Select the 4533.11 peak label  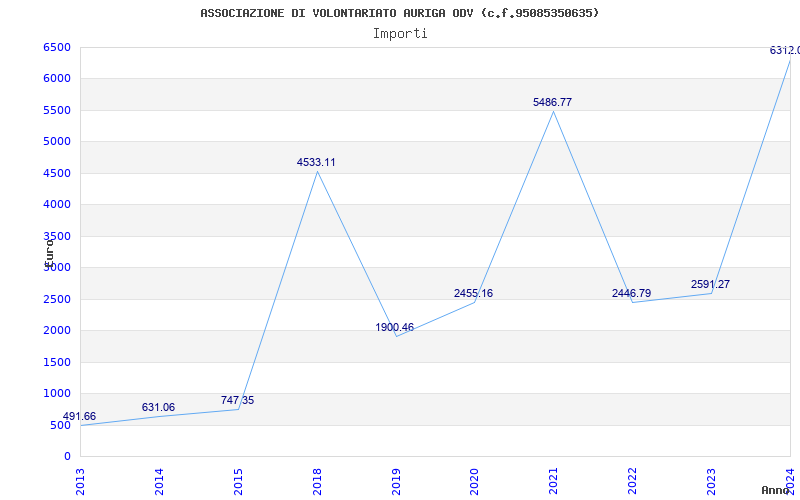(x=316, y=163)
